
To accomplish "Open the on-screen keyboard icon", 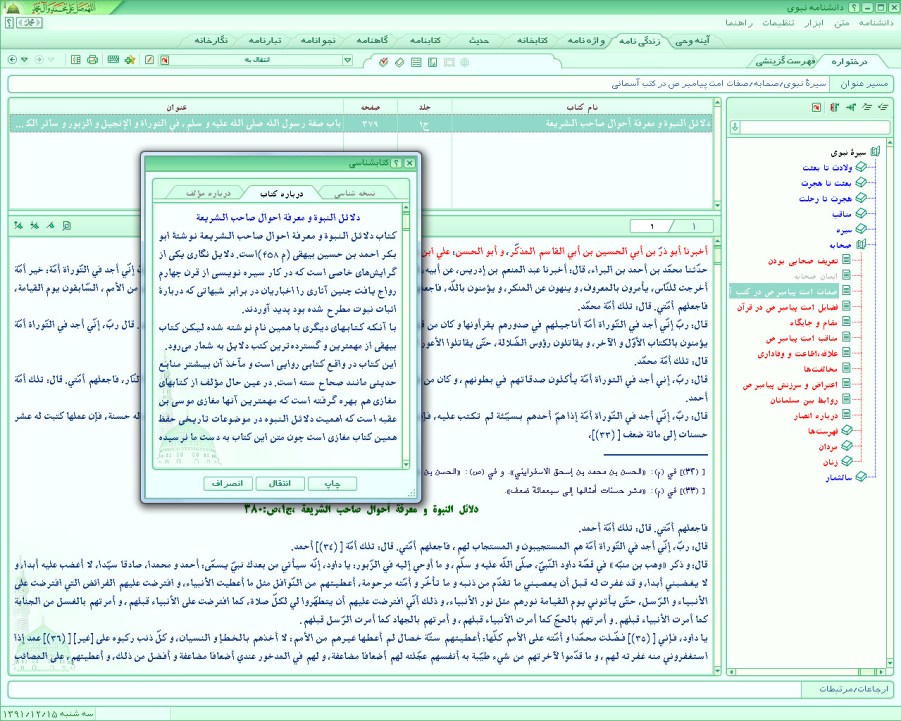I will (113, 60).
